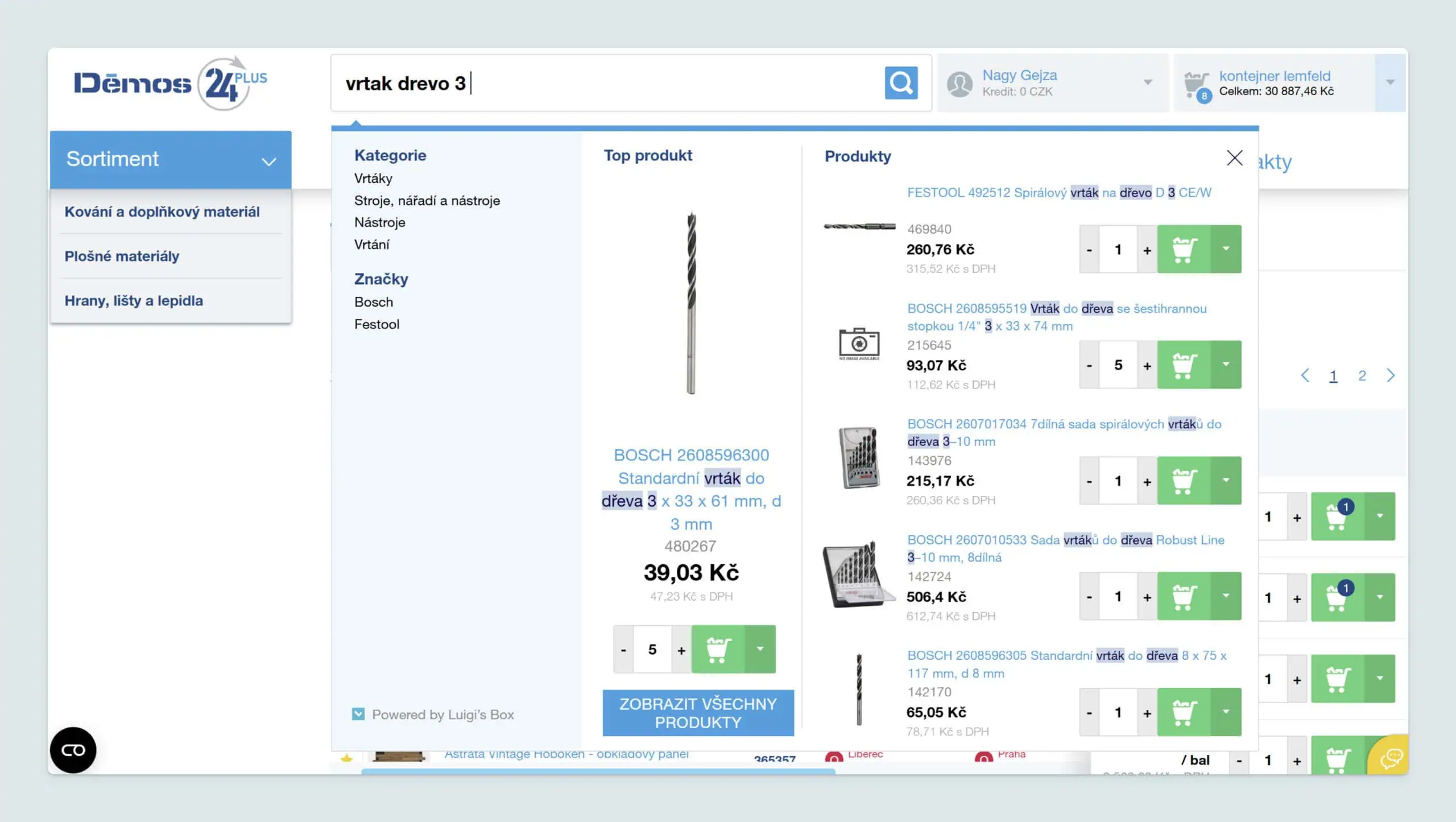Viewport: 1456px width, 822px height.
Task: Open BOSCH 2608595519 Vrták do dřeva link
Action: tap(1057, 317)
